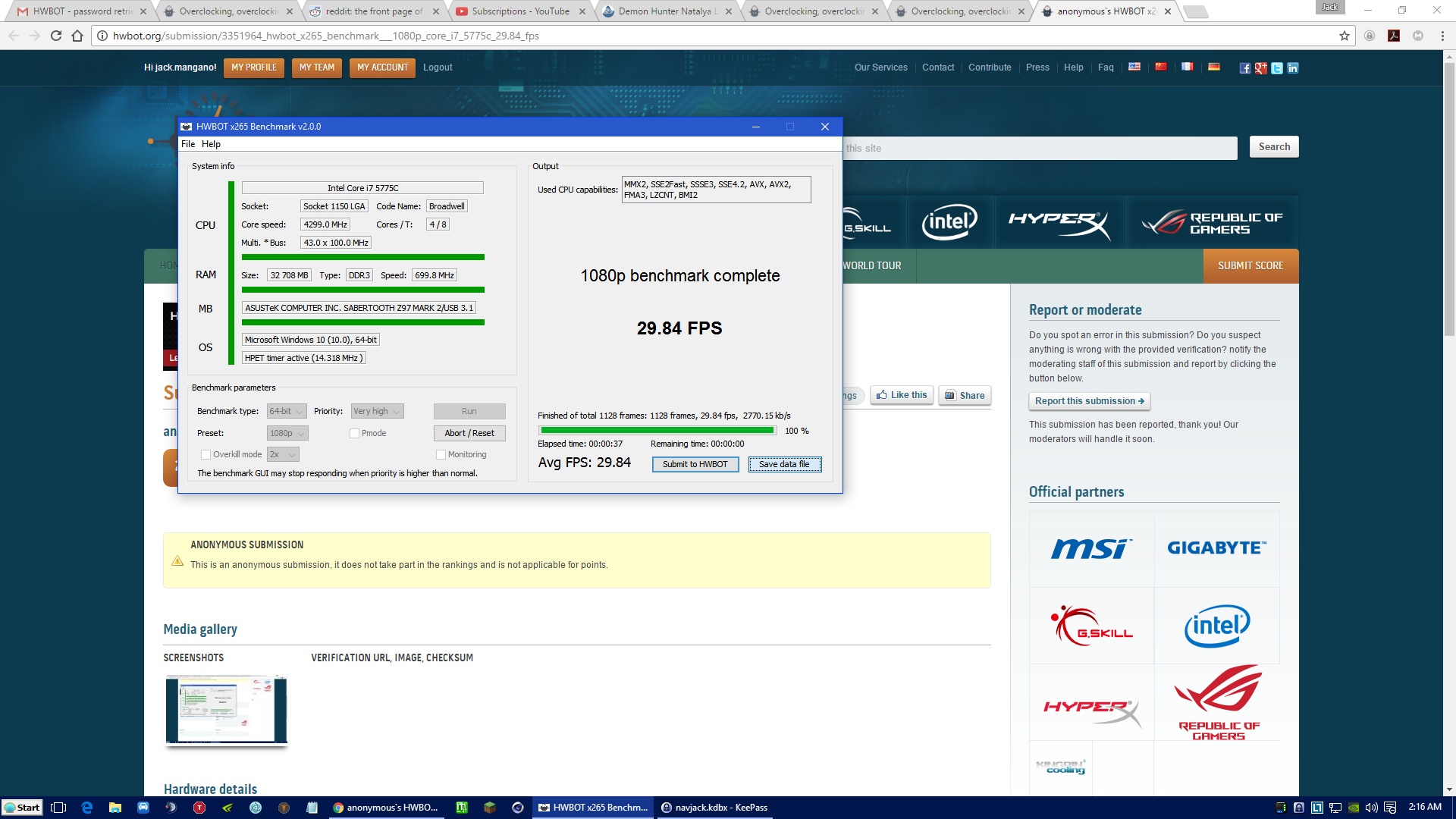Click the Like this button
This screenshot has height=819, width=1456.
point(902,395)
